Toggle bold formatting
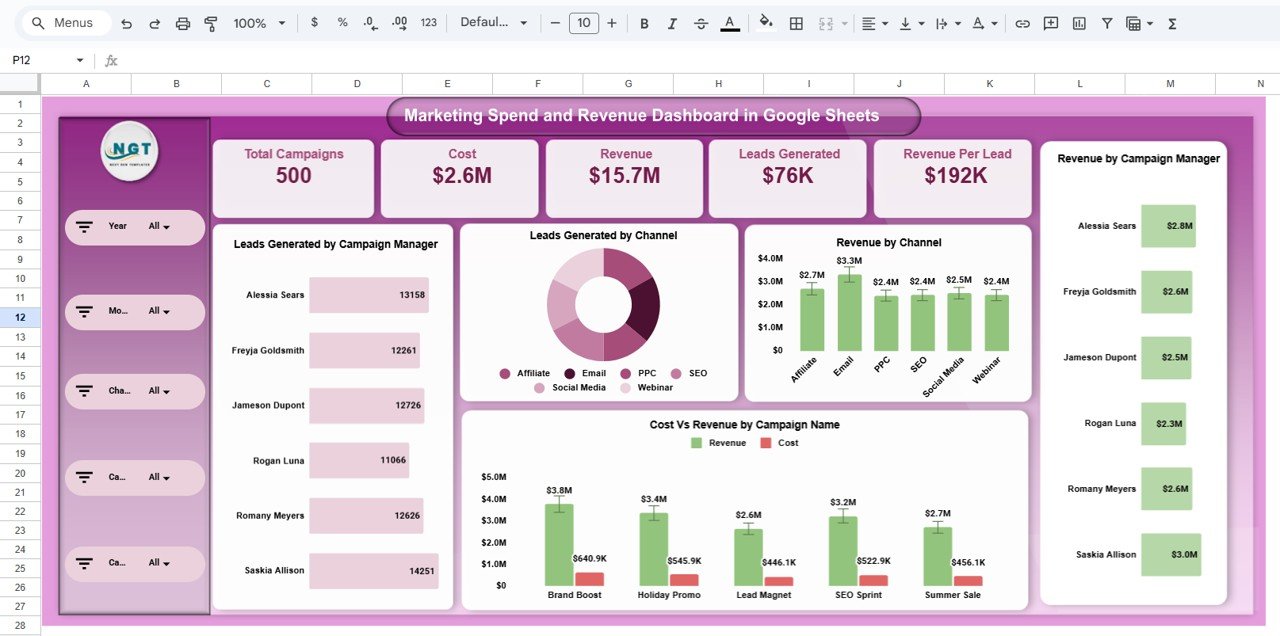 [x=644, y=22]
